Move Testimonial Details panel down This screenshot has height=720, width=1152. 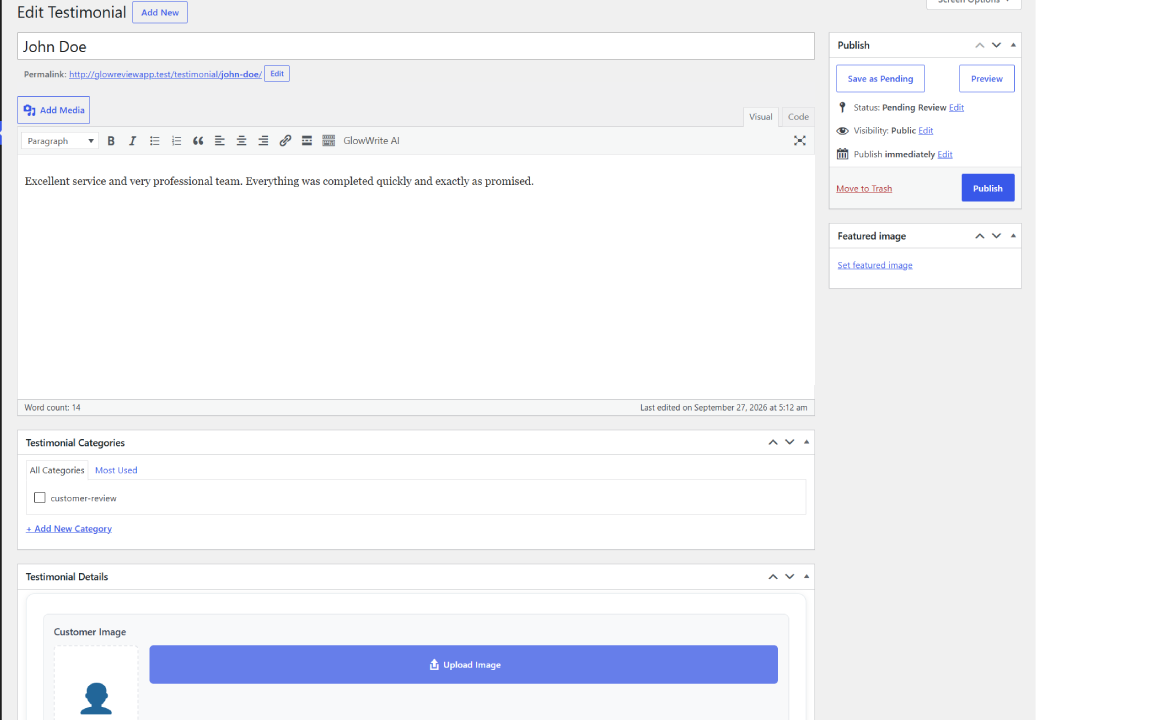pos(790,577)
